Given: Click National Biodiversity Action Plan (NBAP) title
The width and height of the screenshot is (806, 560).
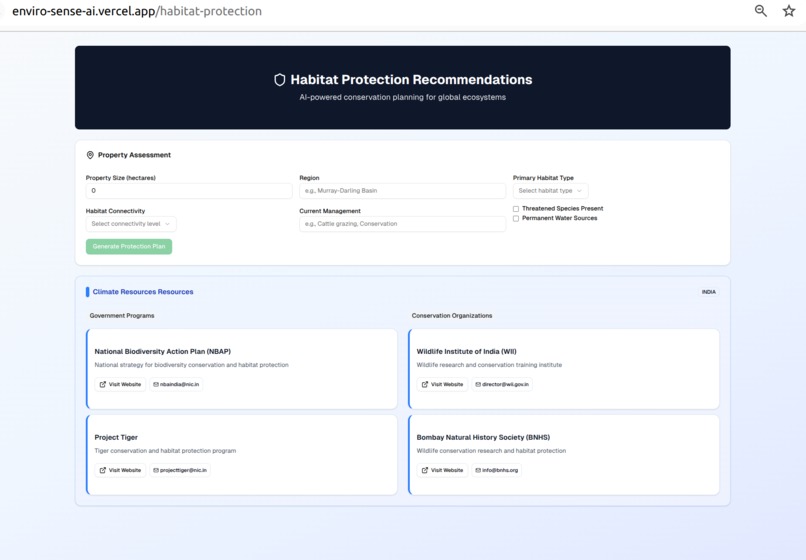Looking at the screenshot, I should click(162, 351).
